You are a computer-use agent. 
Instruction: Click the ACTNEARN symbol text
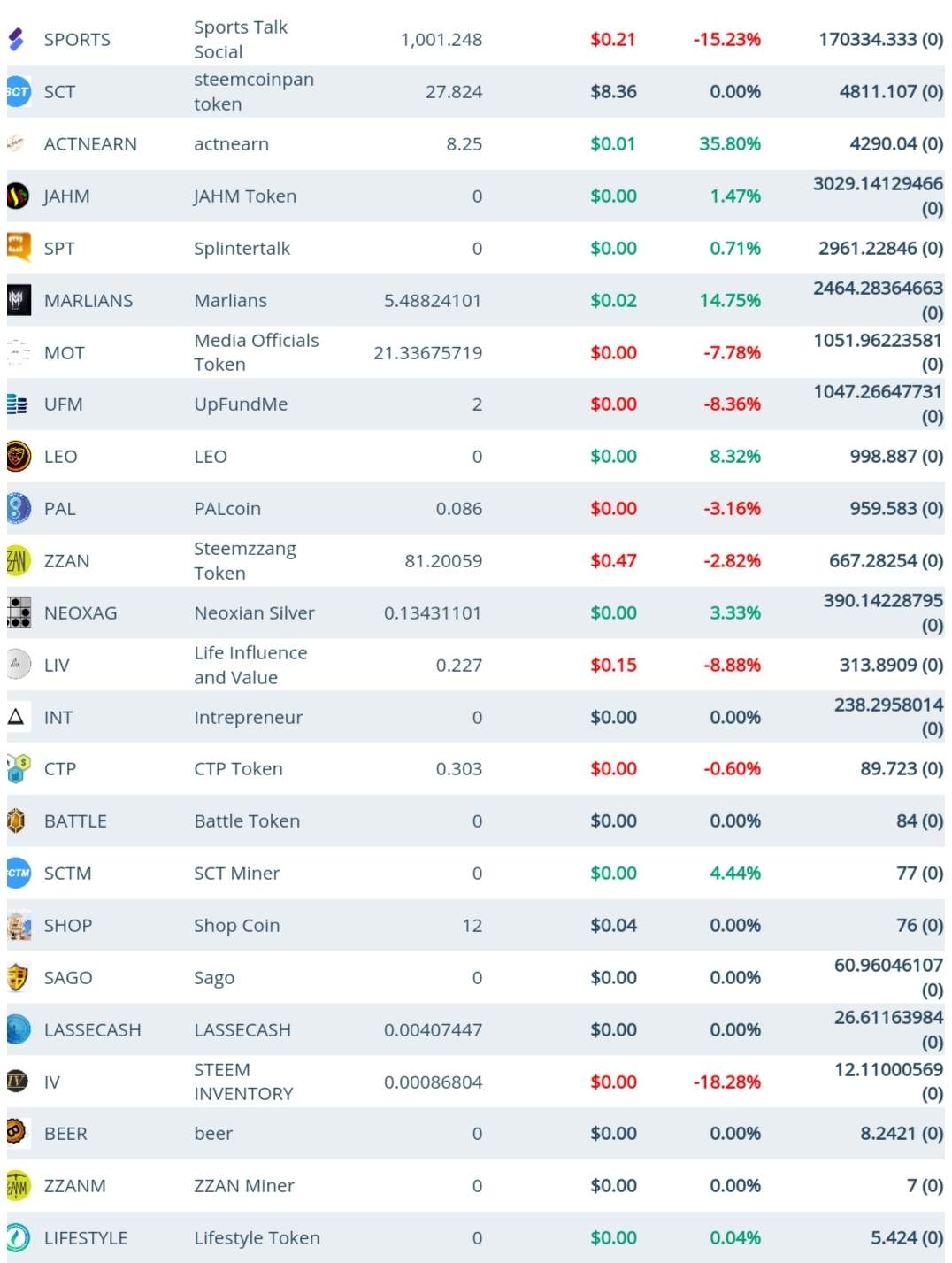[x=90, y=144]
